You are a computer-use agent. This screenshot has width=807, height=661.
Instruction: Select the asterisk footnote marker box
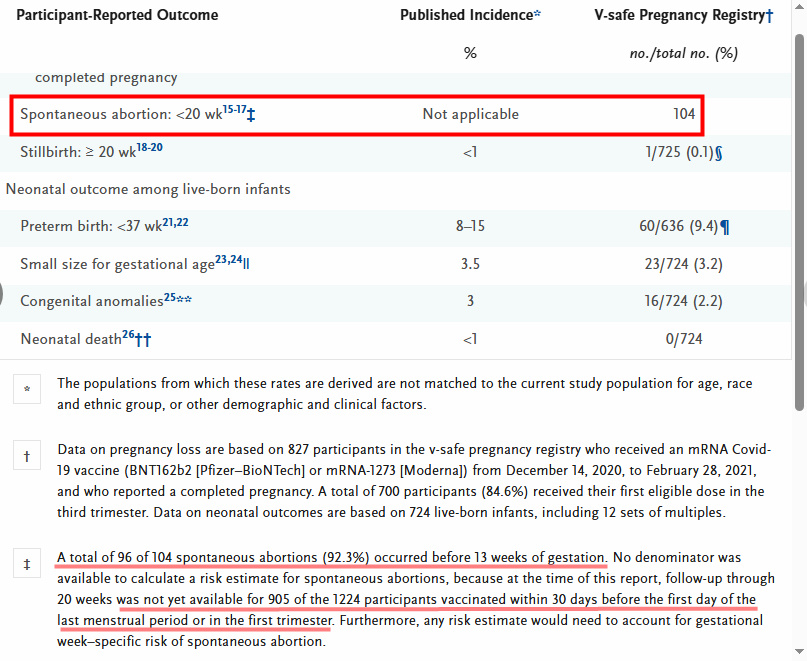coord(27,390)
